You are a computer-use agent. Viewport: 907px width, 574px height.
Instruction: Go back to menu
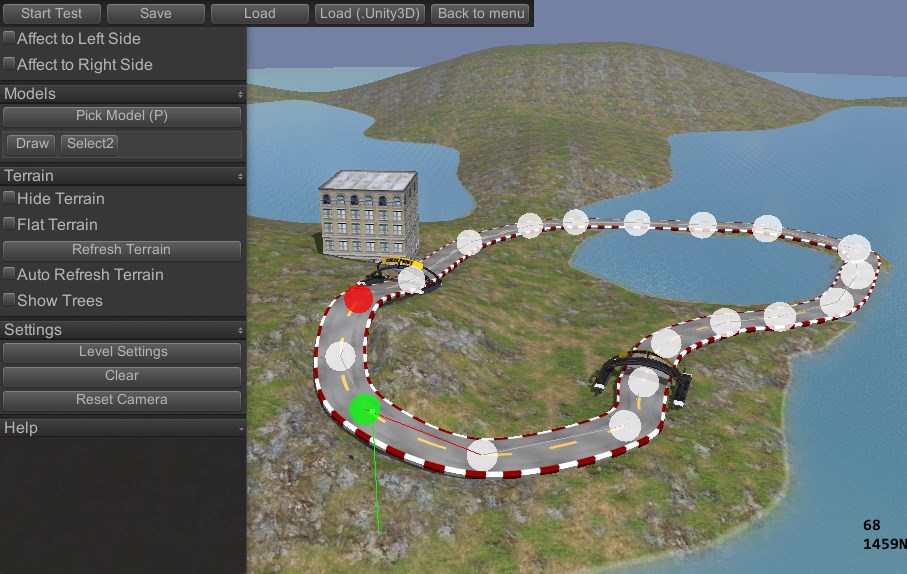pos(481,13)
